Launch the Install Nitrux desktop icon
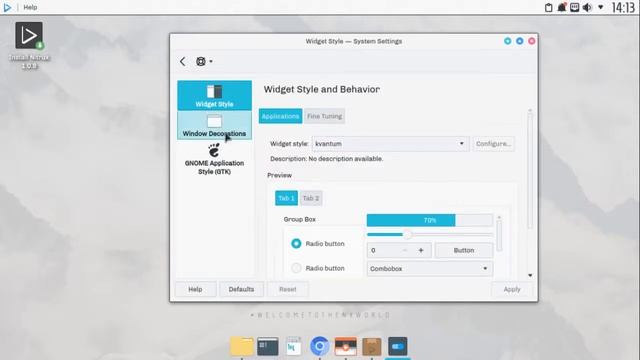This screenshot has height=360, width=640. pyautogui.click(x=29, y=45)
